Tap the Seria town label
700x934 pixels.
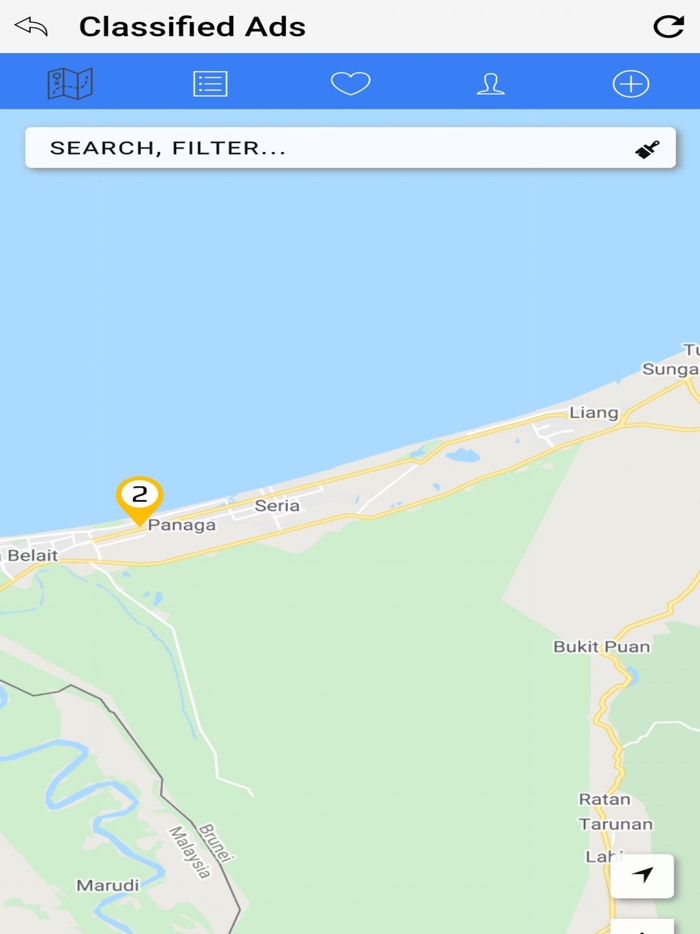(x=277, y=506)
